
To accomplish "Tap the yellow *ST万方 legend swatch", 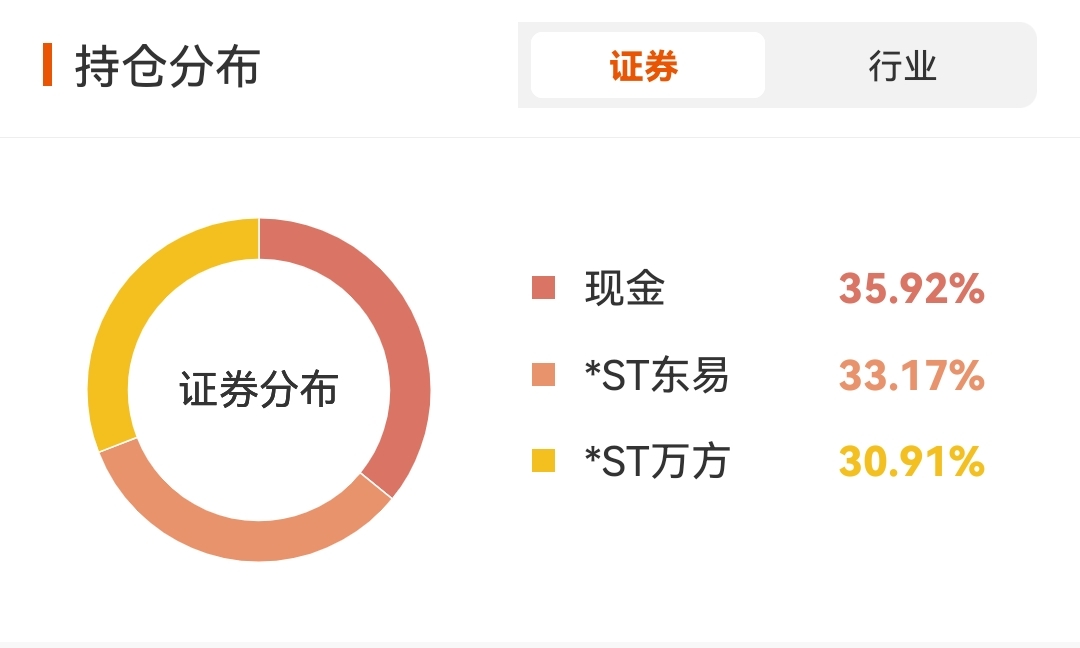I will coord(543,462).
